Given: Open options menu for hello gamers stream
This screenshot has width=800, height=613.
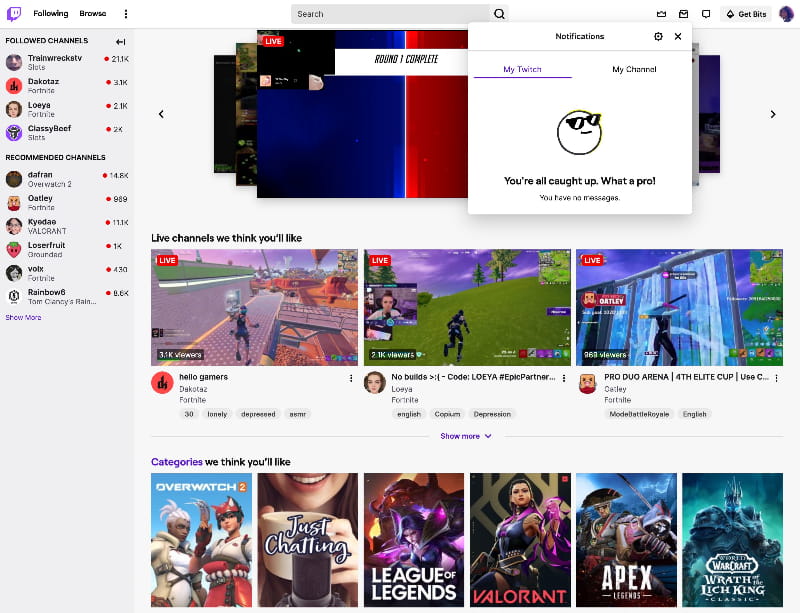Looking at the screenshot, I should pos(351,378).
